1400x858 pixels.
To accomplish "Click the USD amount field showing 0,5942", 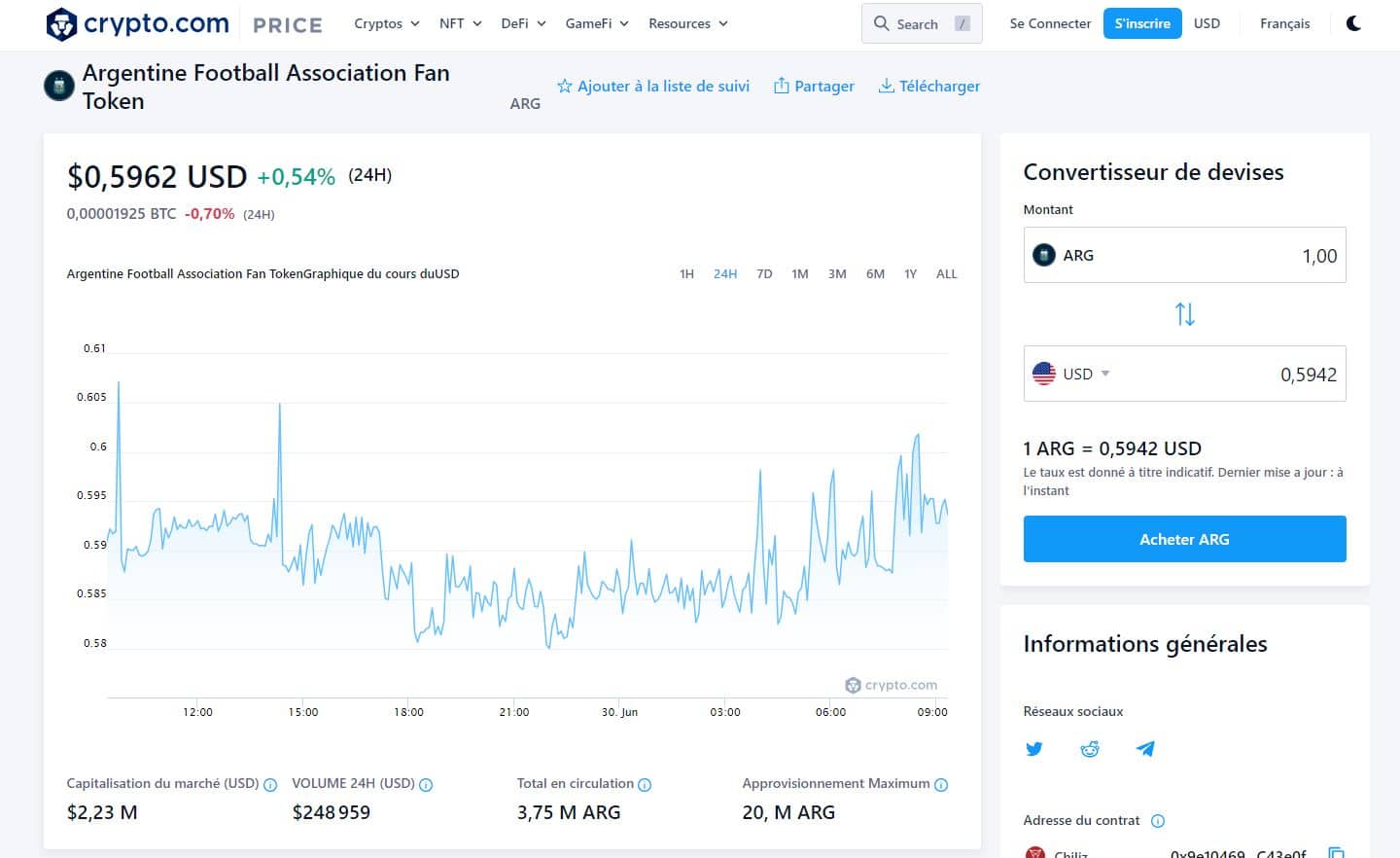I will click(1184, 374).
